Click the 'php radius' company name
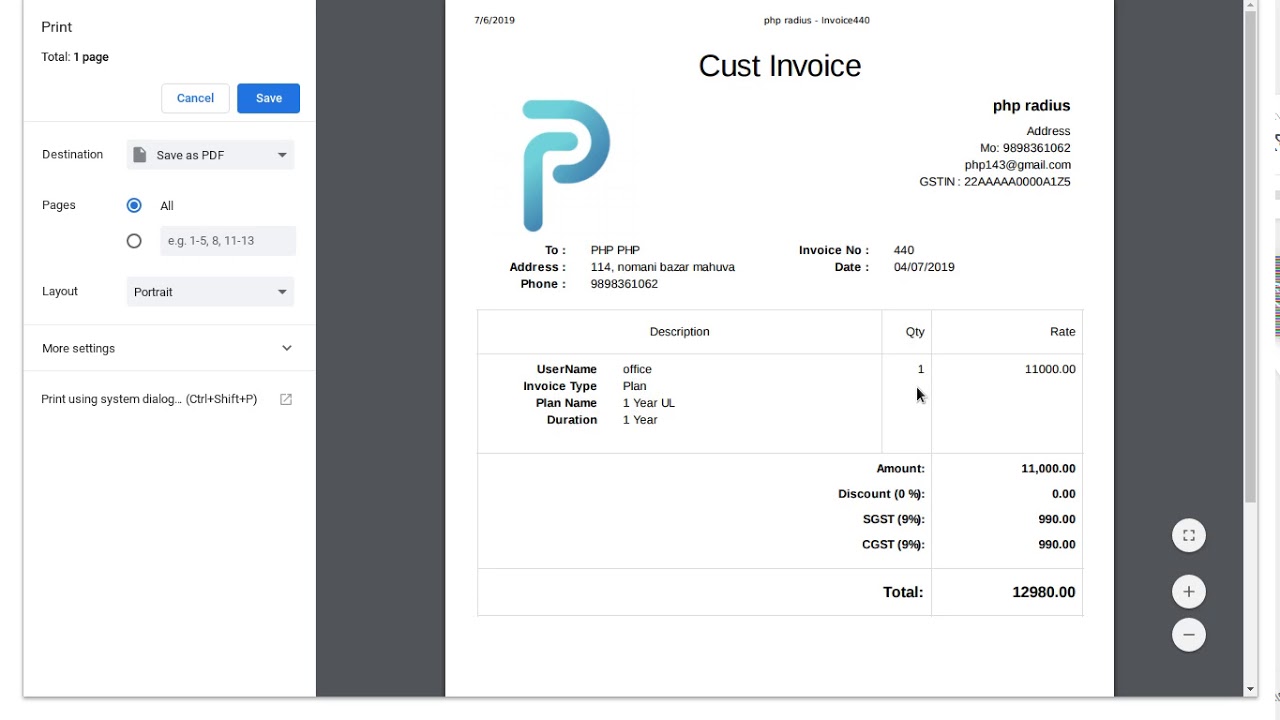 coord(1031,106)
